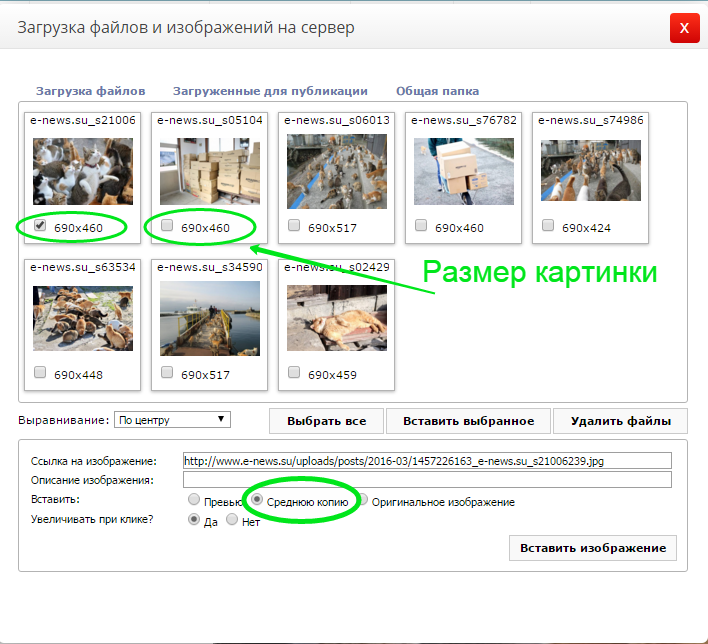The image size is (708, 644).
Task: Select the Оригинальное изображение radio option
Action: [363, 500]
